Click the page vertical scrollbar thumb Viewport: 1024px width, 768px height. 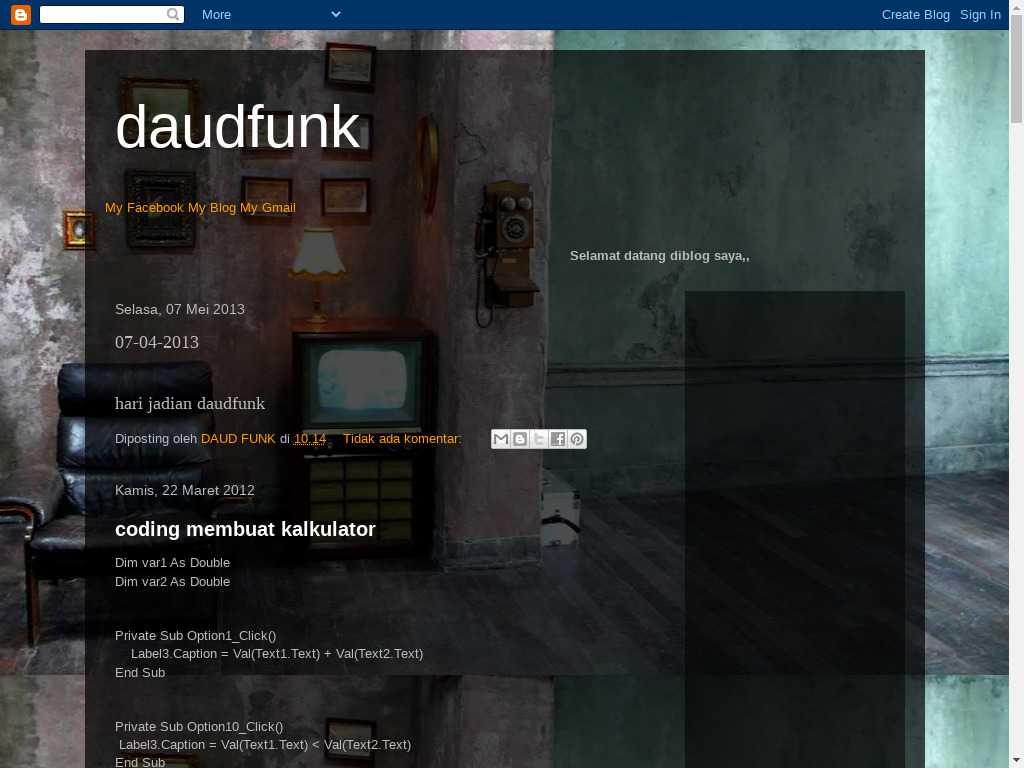click(1016, 69)
